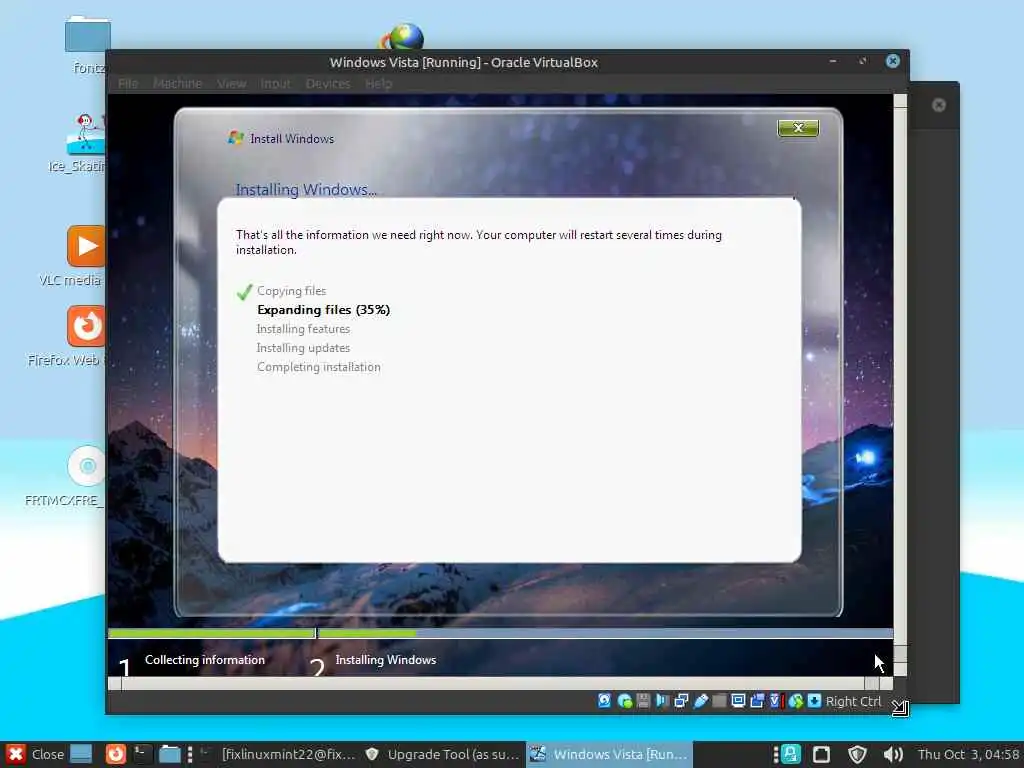Image resolution: width=1024 pixels, height=768 pixels.
Task: Click the window resize grip icon
Action: click(900, 707)
